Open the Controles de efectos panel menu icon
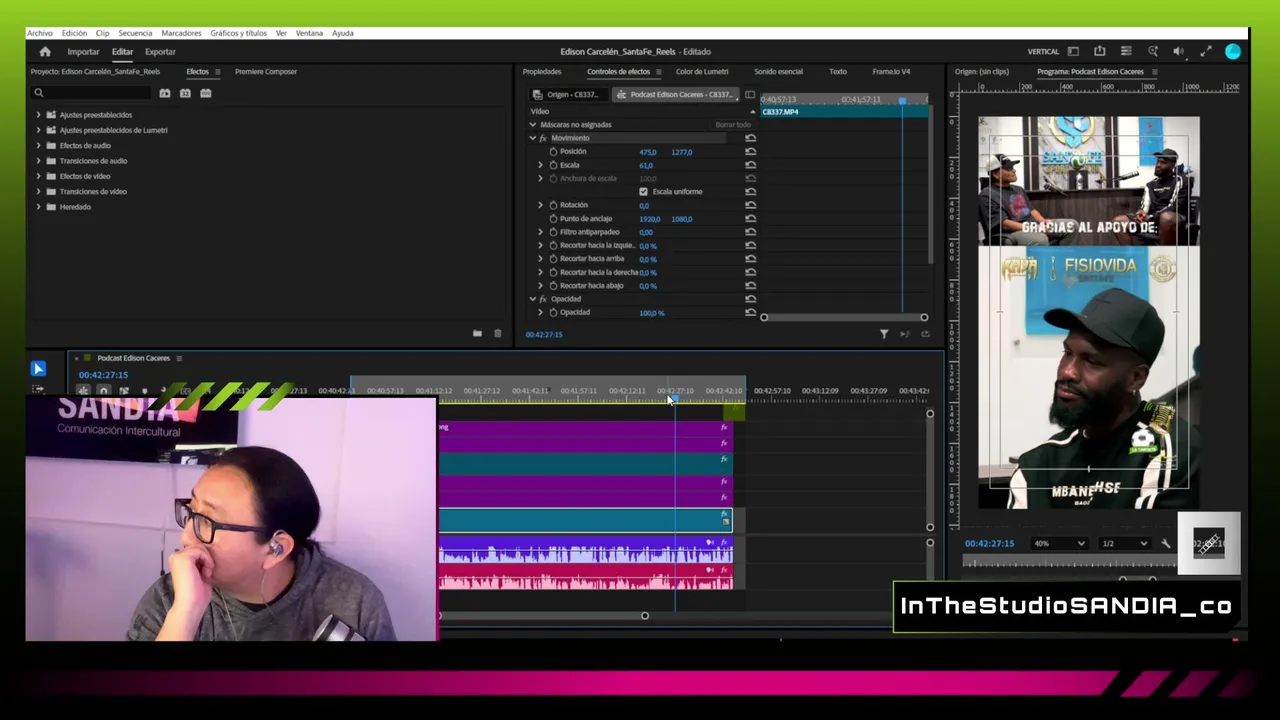The image size is (1280, 720). click(x=658, y=72)
